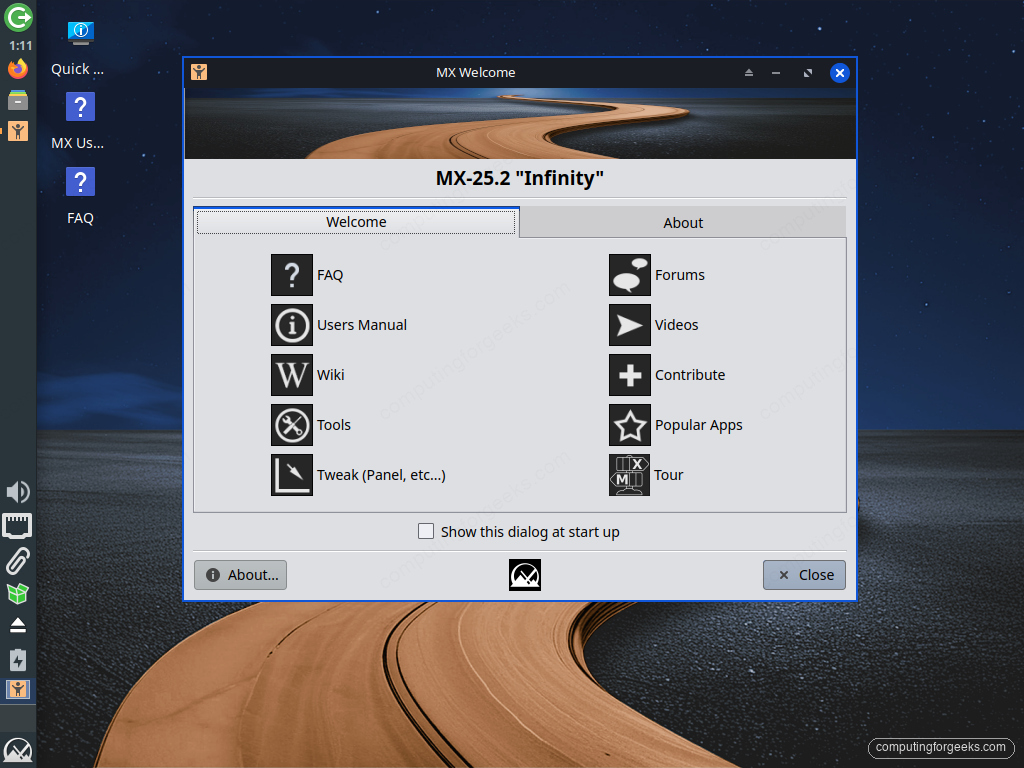Click the 'Tools' label text
The width and height of the screenshot is (1024, 768).
(334, 424)
